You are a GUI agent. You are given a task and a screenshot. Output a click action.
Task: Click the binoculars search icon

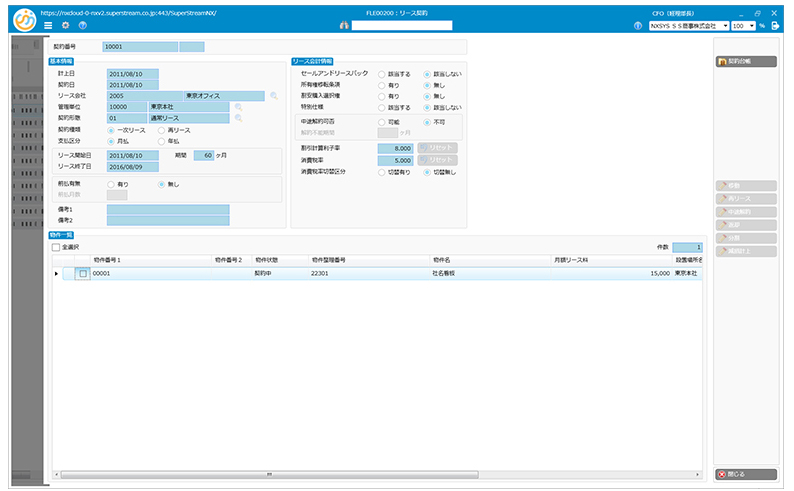point(344,25)
